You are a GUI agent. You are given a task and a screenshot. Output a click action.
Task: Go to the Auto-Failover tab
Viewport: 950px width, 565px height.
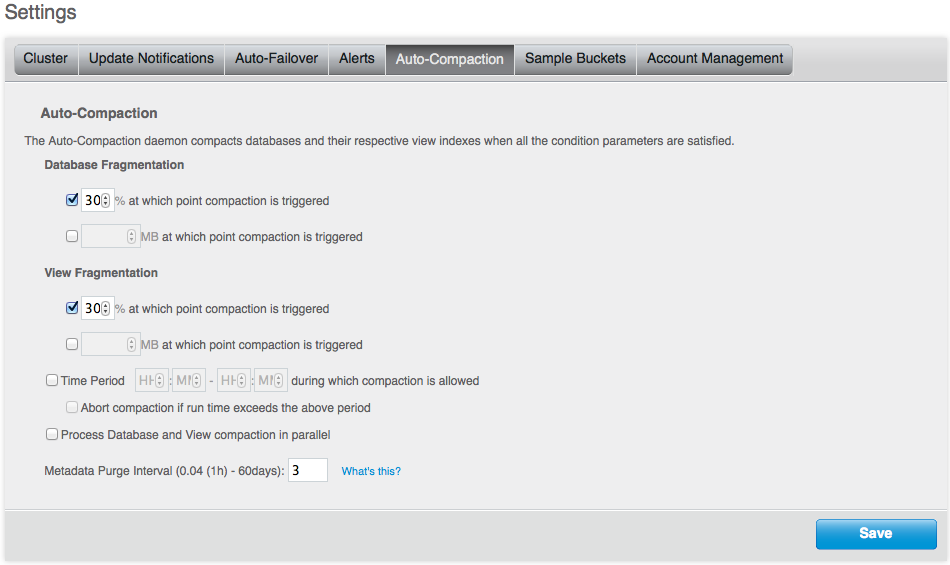tap(276, 59)
